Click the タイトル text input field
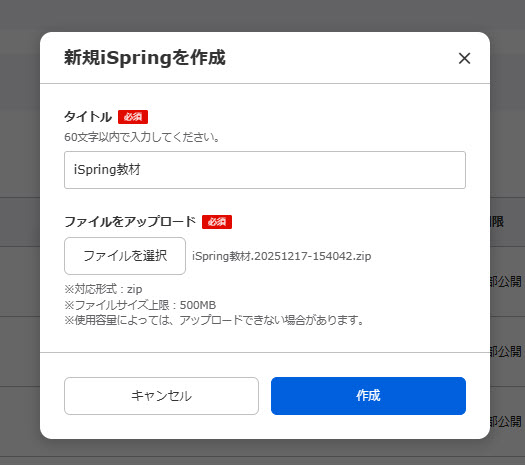525x465 pixels. tap(265, 170)
